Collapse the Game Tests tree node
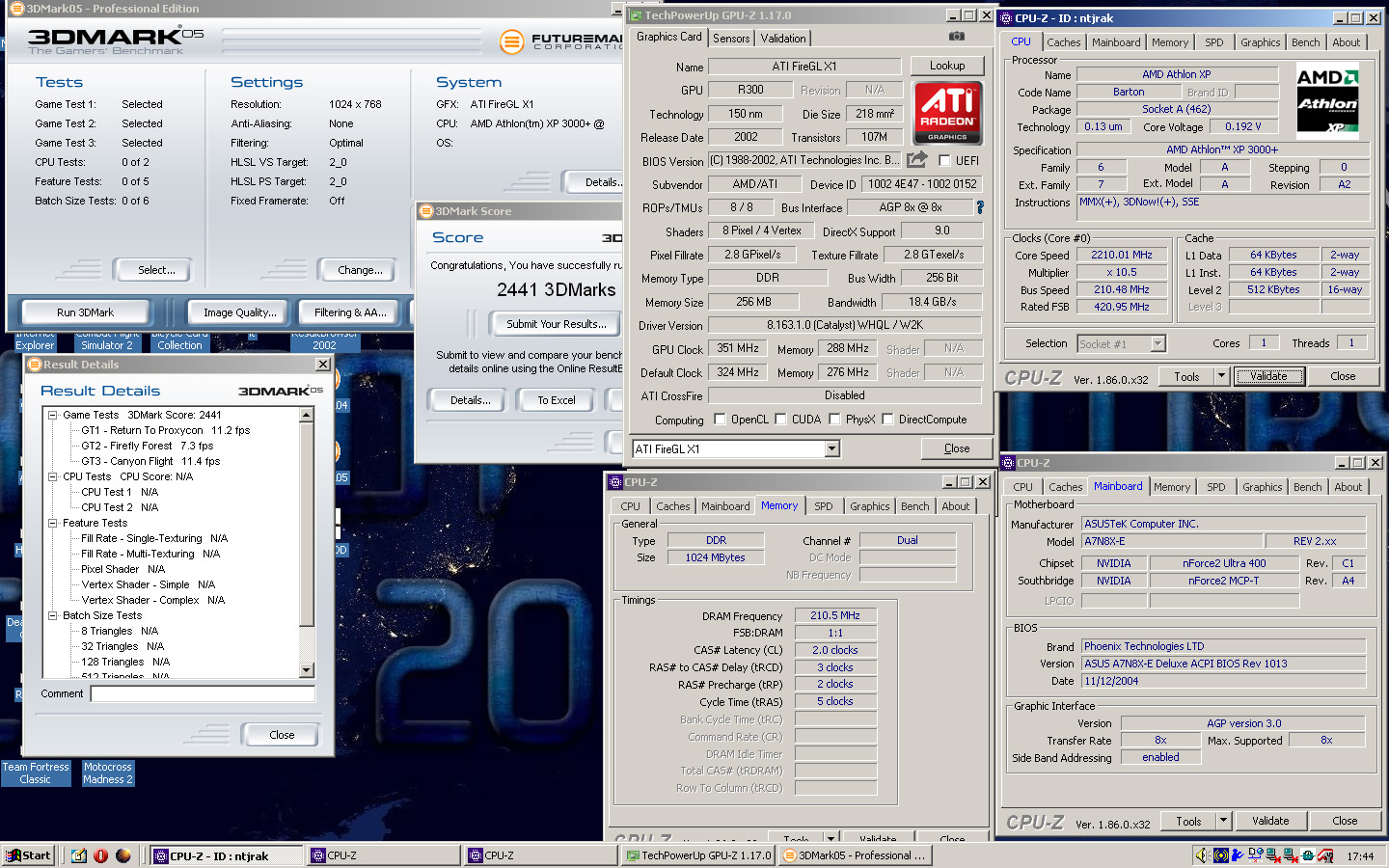Screen dimensions: 1389x868 (x=53, y=415)
